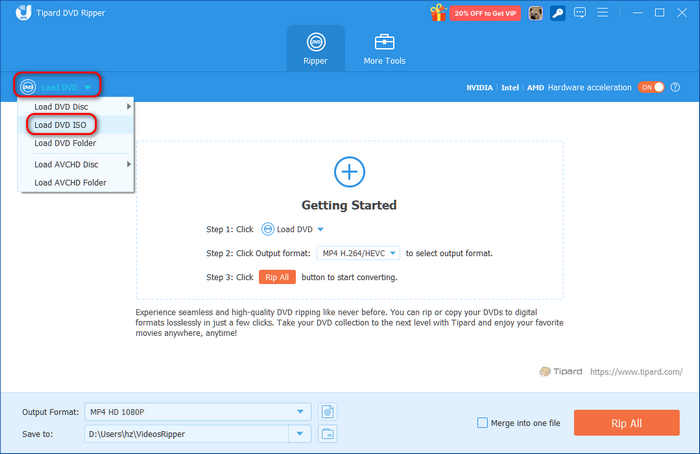The height and width of the screenshot is (454, 700).
Task: Open the https://www.tipard.com/ link
Action: (x=636, y=371)
